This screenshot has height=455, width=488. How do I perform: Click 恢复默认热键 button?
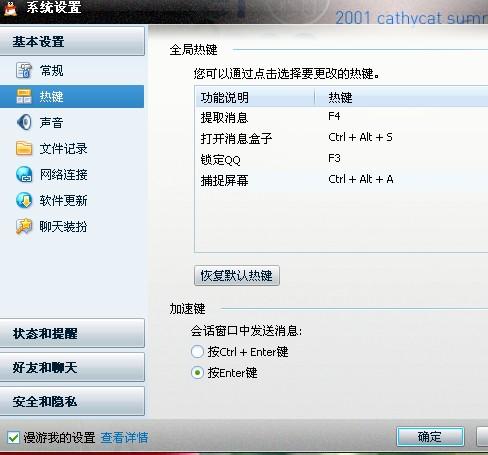click(x=237, y=275)
